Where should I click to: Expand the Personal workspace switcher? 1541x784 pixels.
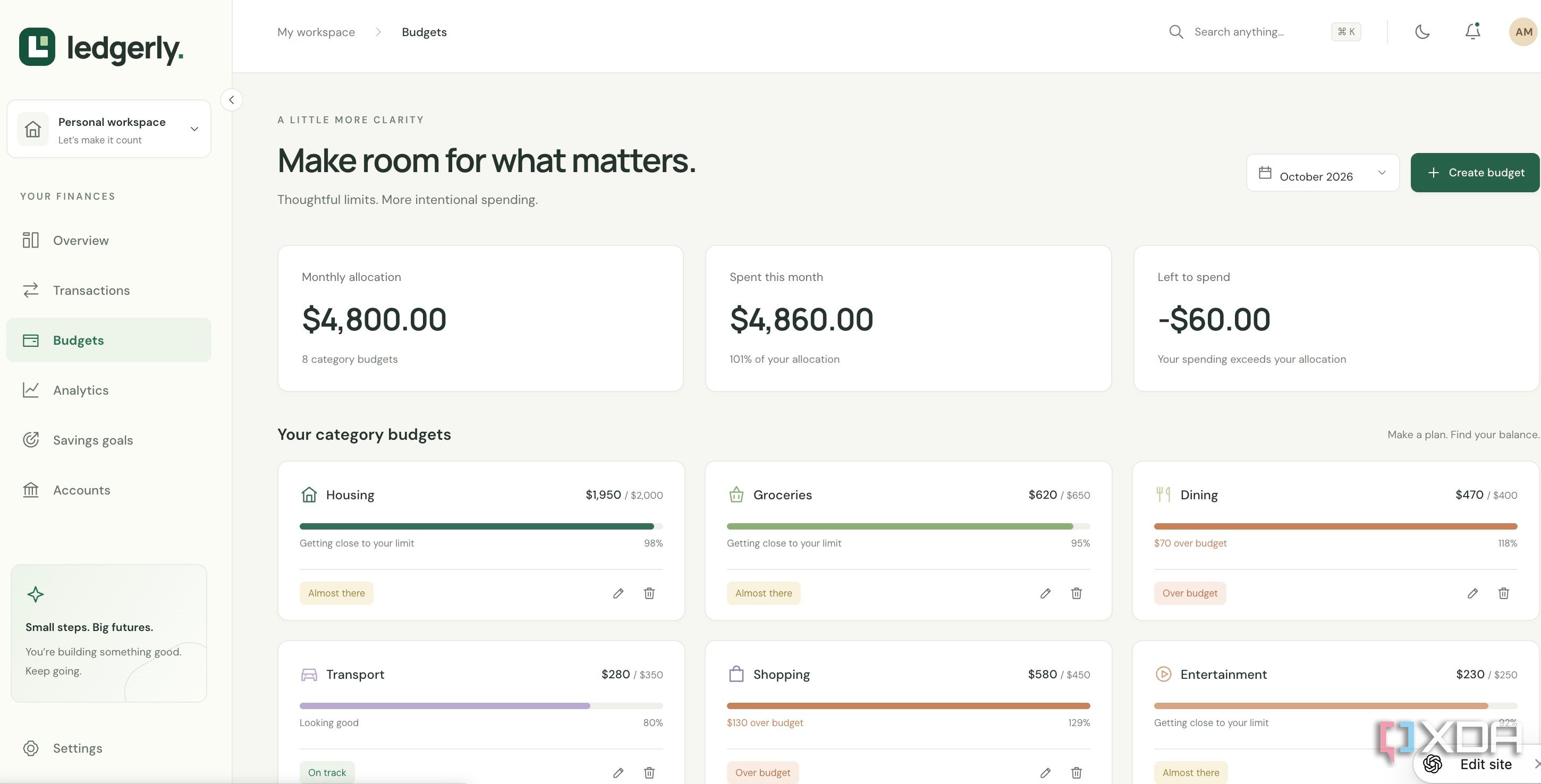[x=109, y=129]
